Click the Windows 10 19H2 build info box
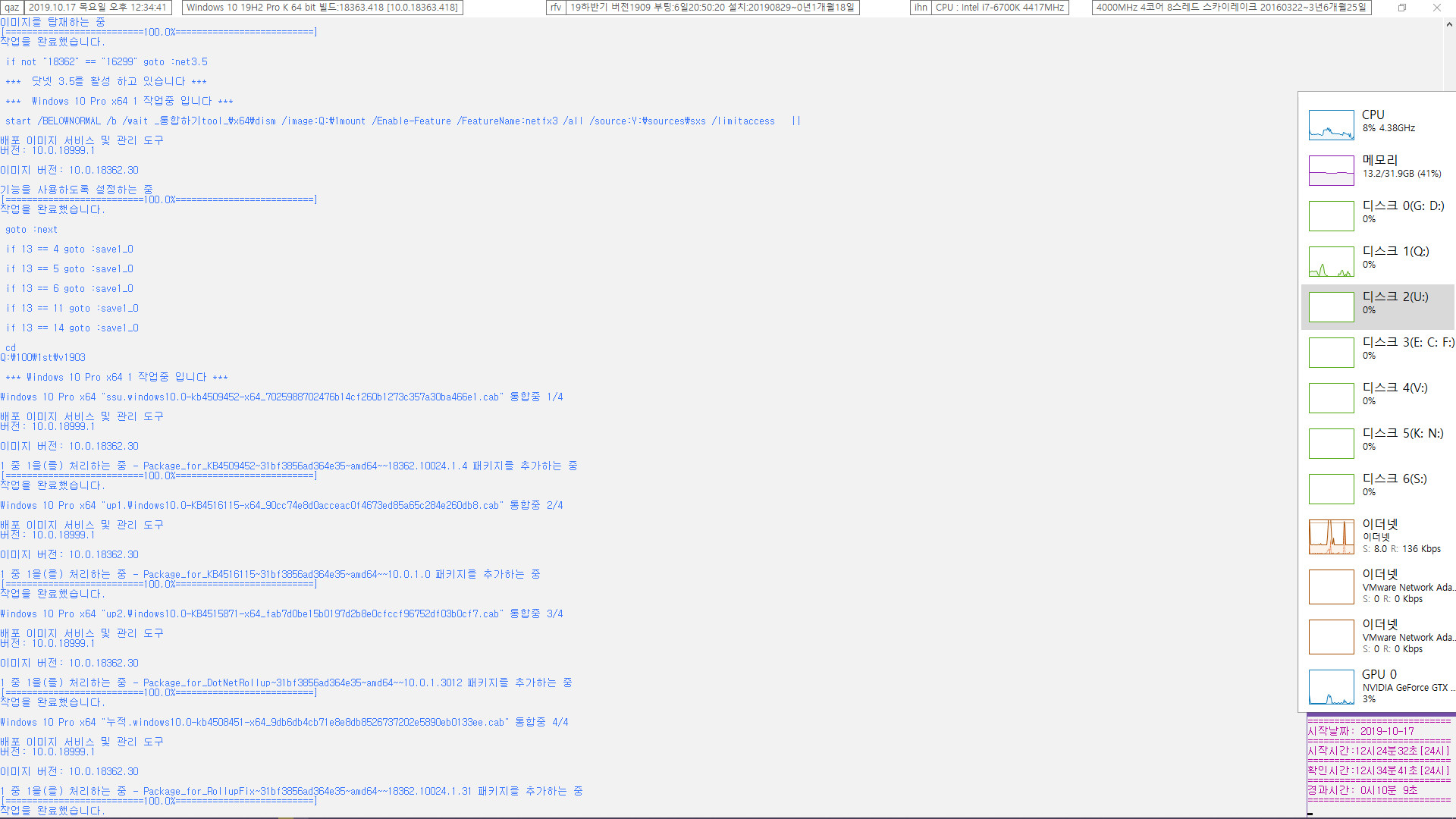1456x819 pixels. point(322,8)
